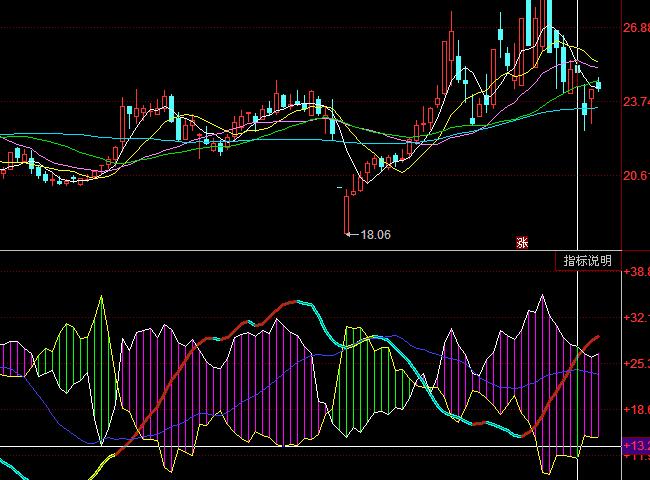Click the 23.74 price axis label
The image size is (650, 480).
(x=636, y=101)
